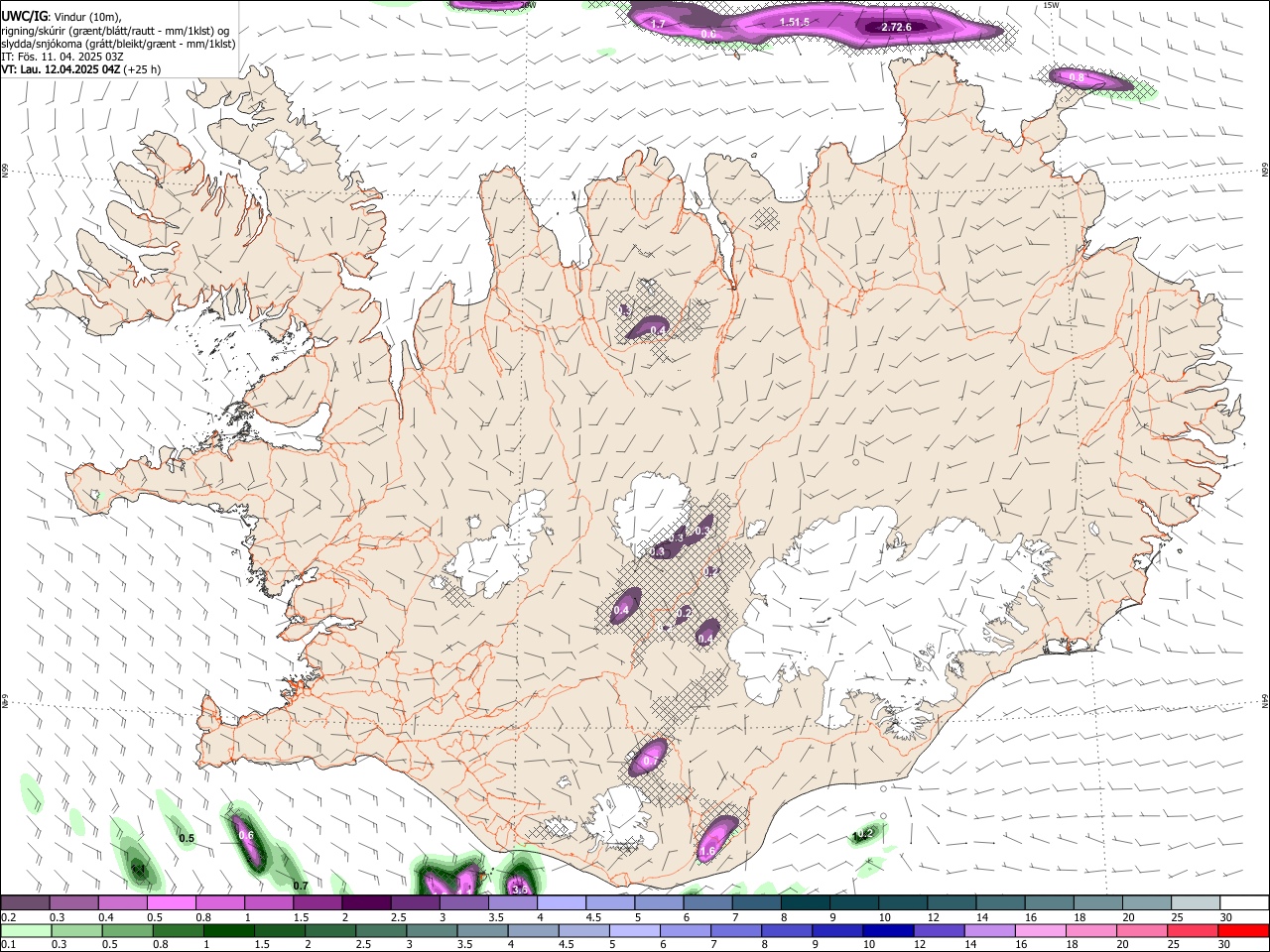Click the UWC/IG title in the header box
This screenshot has height=952, width=1270.
tap(24, 16)
